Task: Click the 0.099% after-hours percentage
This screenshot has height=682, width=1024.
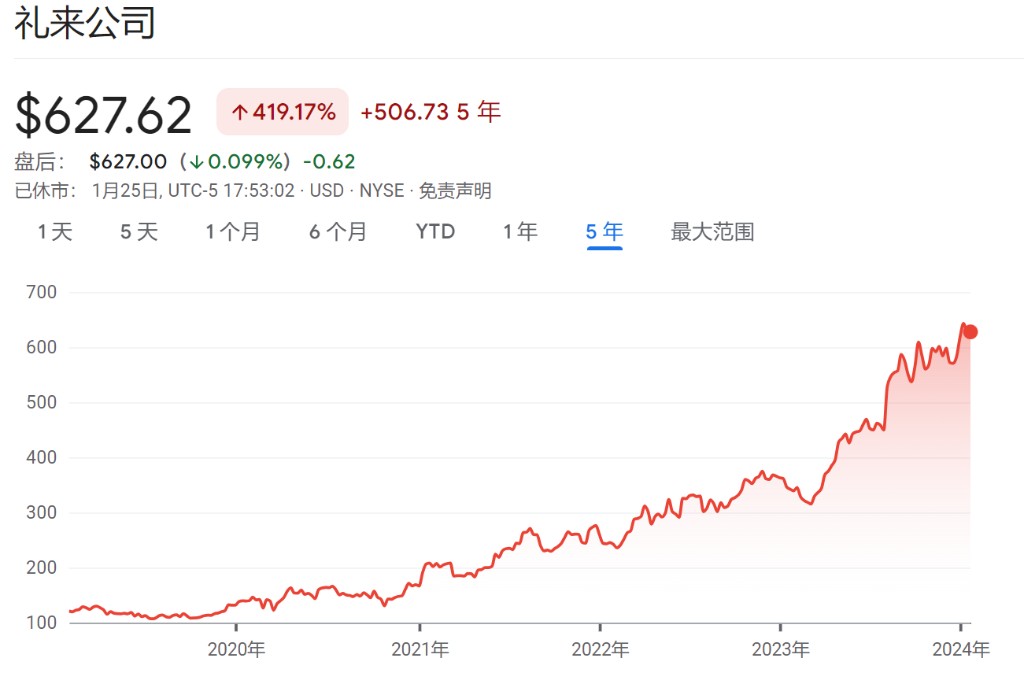Action: 246,161
